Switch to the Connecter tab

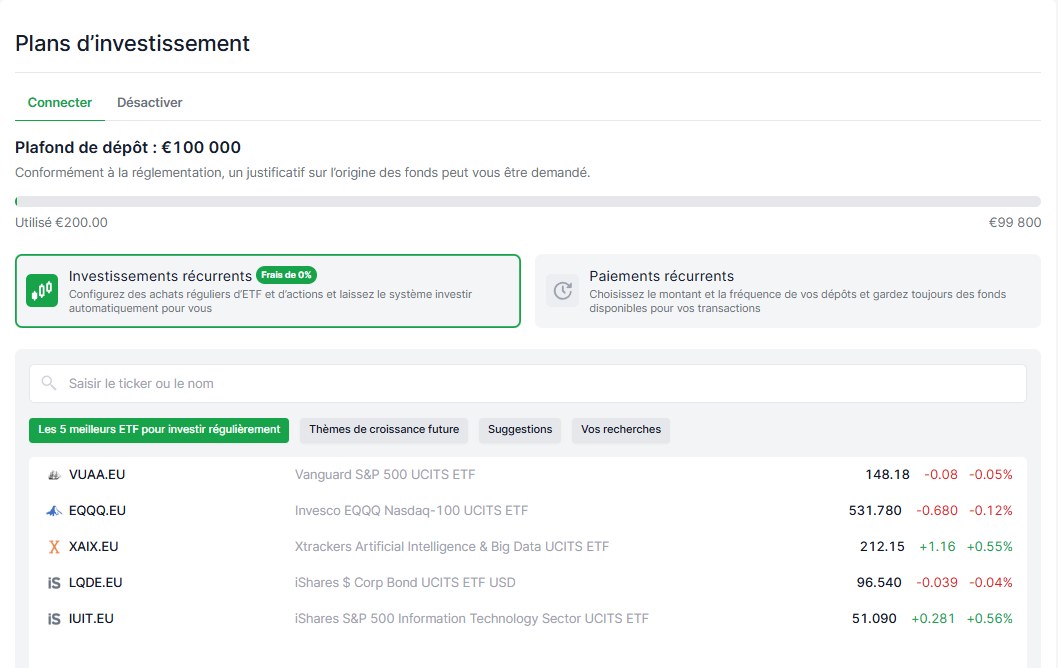click(x=60, y=103)
